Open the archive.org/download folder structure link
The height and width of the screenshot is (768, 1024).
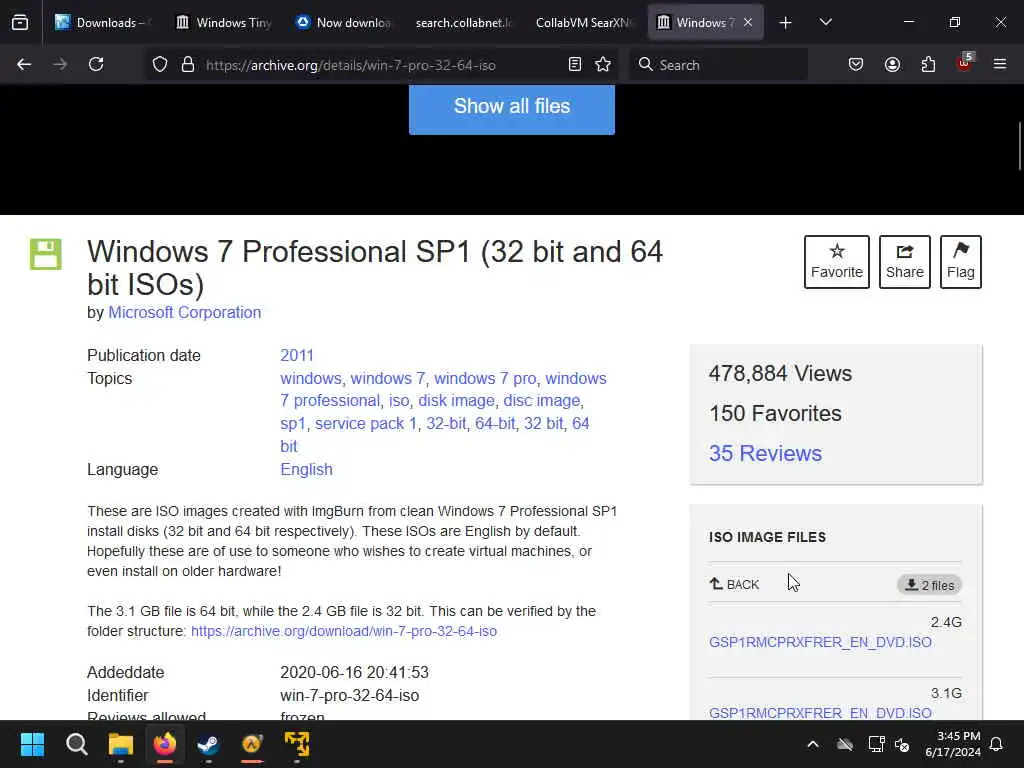tap(344, 632)
